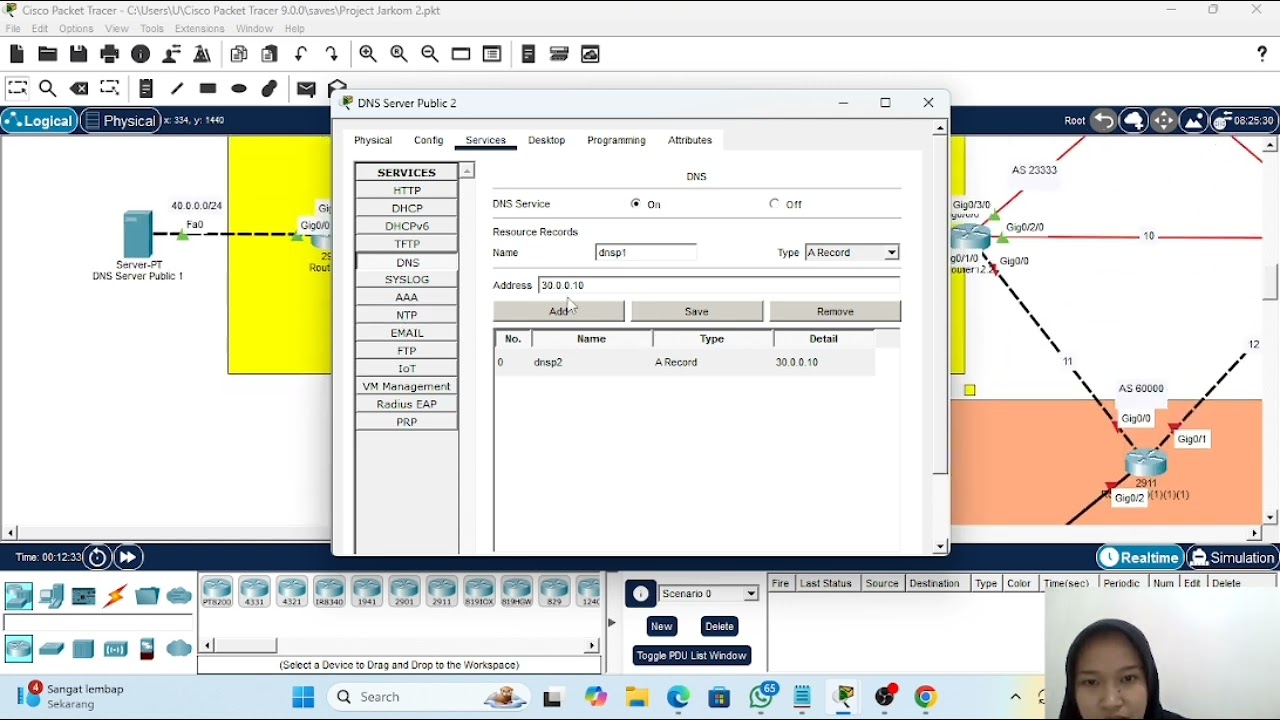Switch to Physical workspace view
Viewport: 1280px width, 720px height.
click(x=120, y=121)
